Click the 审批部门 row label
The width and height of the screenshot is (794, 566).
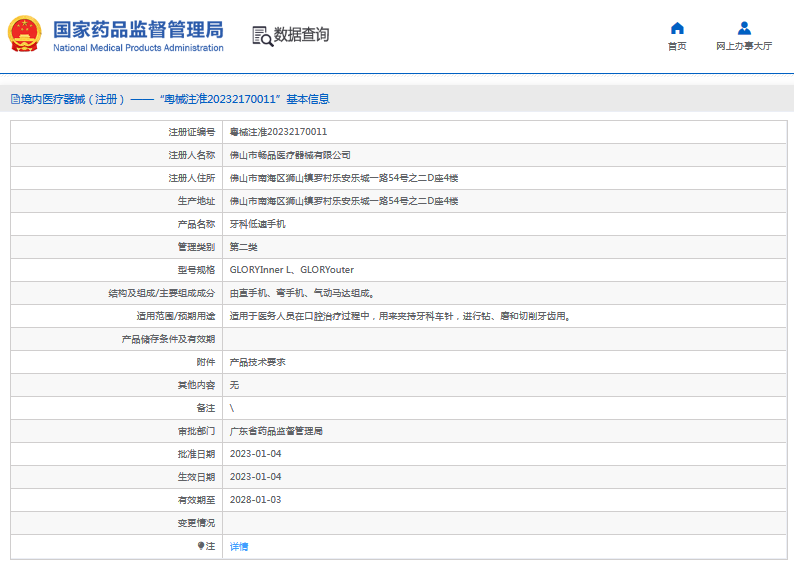click(196, 431)
